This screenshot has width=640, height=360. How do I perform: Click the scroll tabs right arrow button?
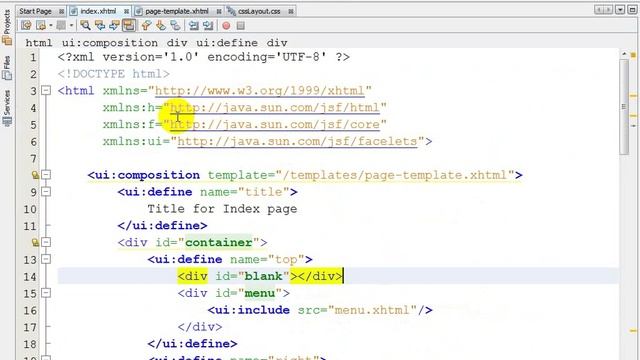[x=608, y=10]
